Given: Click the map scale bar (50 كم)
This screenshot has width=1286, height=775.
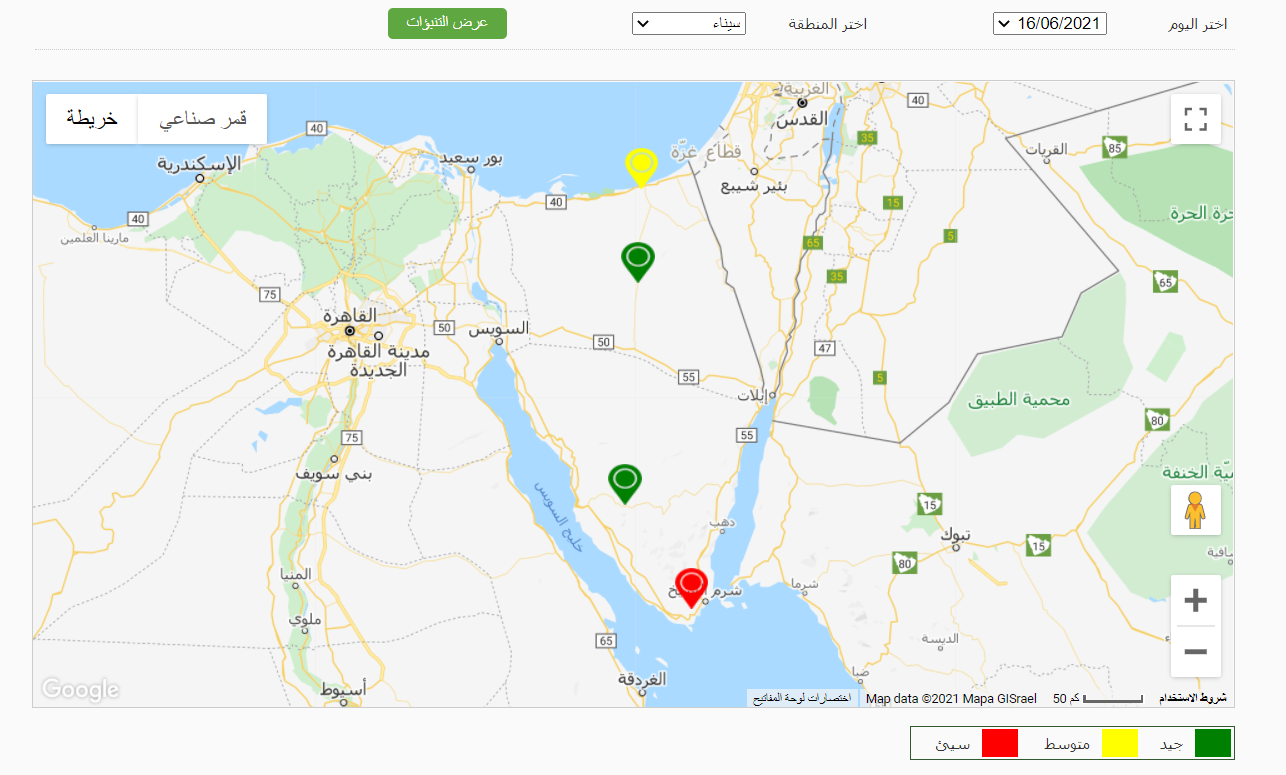Looking at the screenshot, I should (x=1098, y=698).
